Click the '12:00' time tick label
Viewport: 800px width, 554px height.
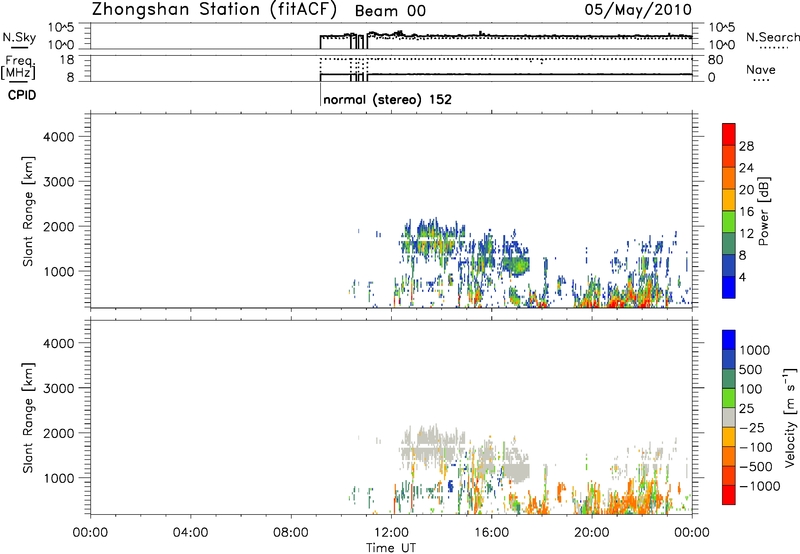(391, 533)
